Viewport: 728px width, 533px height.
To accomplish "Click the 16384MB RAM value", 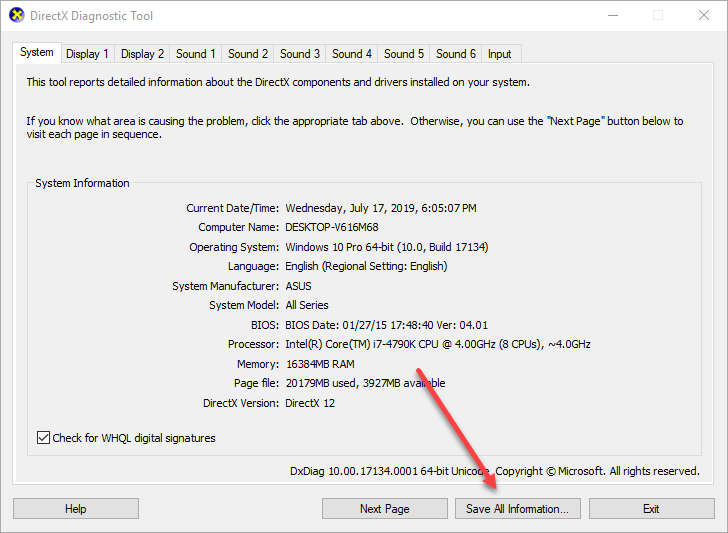I will [320, 364].
